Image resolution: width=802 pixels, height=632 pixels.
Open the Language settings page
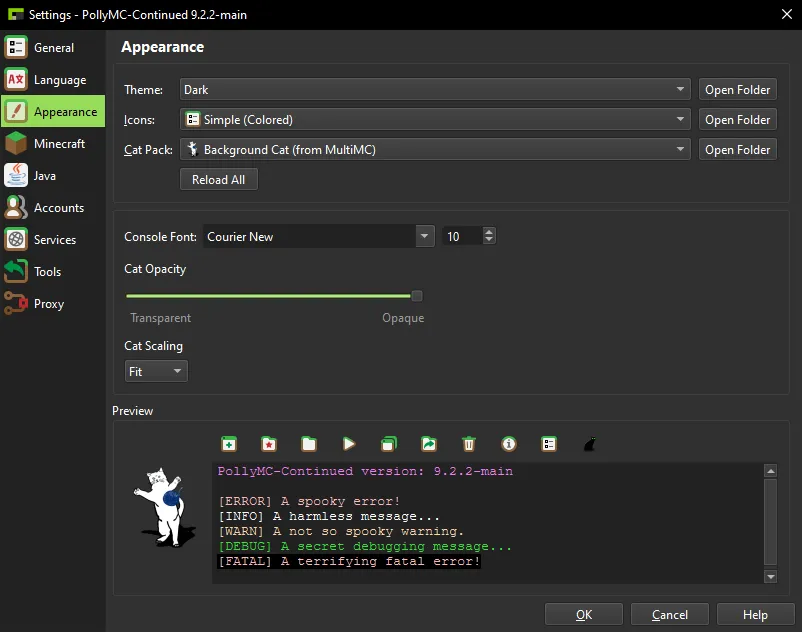click(x=53, y=80)
